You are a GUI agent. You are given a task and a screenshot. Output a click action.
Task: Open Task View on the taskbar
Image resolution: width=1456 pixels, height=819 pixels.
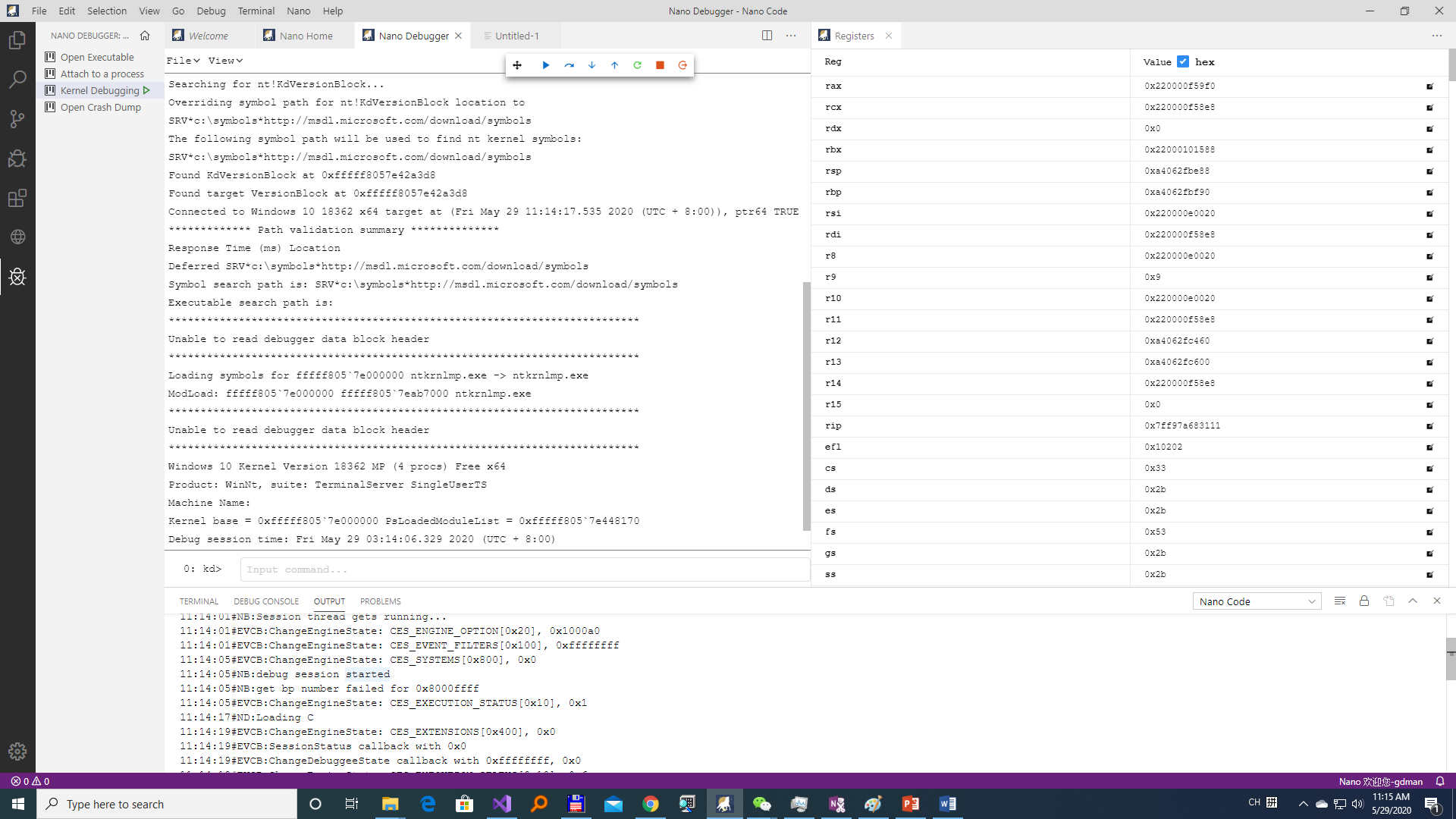pyautogui.click(x=352, y=804)
